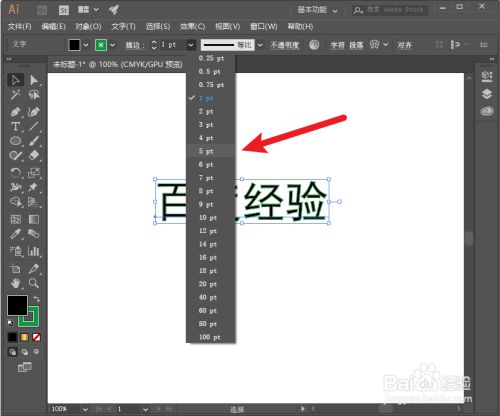Open the 文字(T) menu

tap(123, 26)
